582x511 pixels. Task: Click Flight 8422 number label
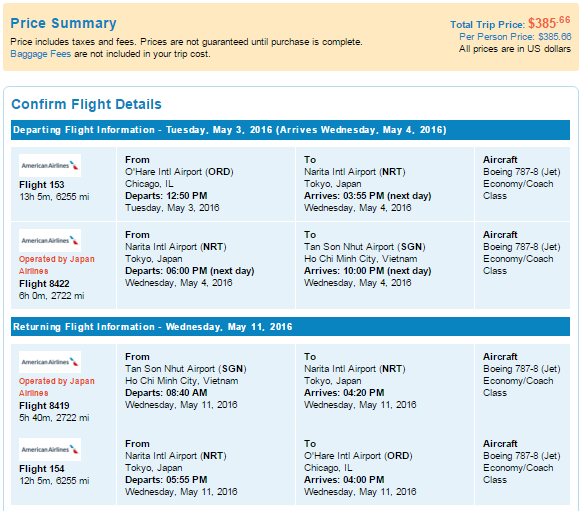(44, 284)
